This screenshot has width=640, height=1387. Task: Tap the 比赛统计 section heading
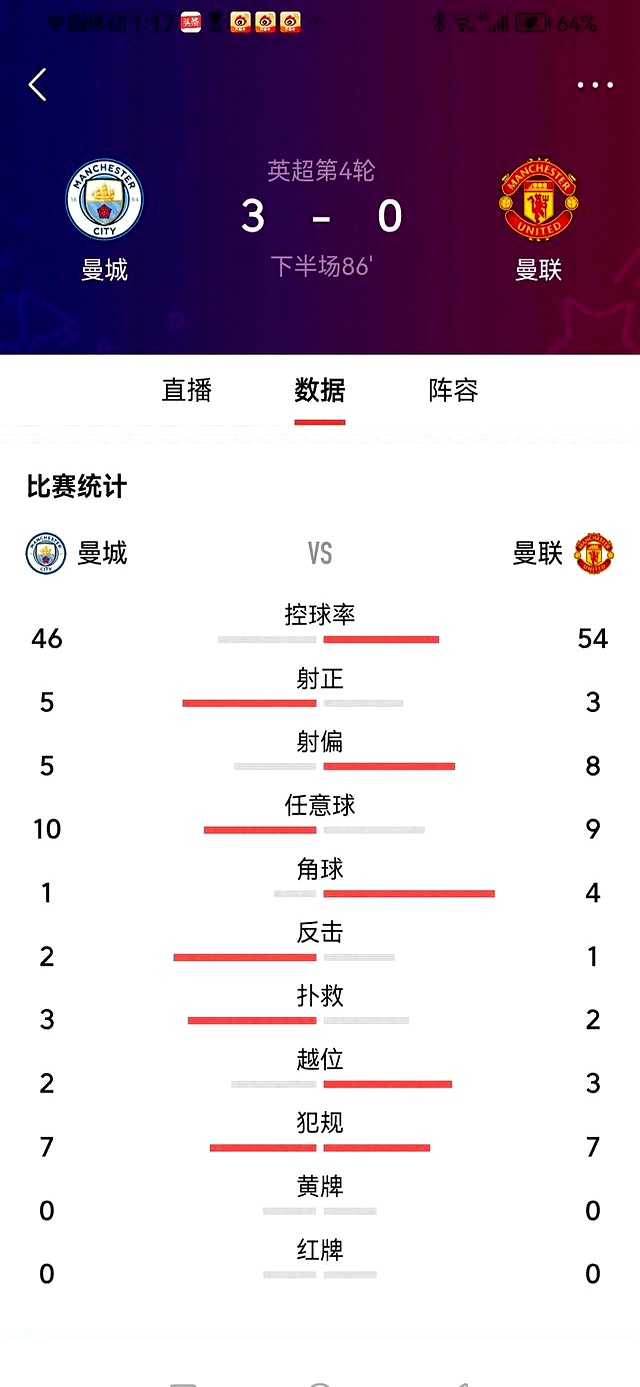(77, 487)
